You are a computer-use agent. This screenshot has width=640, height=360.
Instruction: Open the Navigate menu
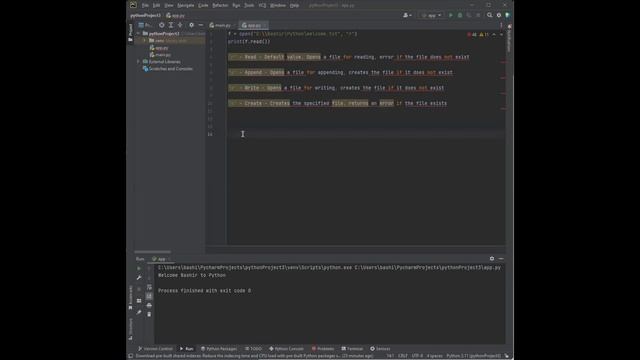186,5
